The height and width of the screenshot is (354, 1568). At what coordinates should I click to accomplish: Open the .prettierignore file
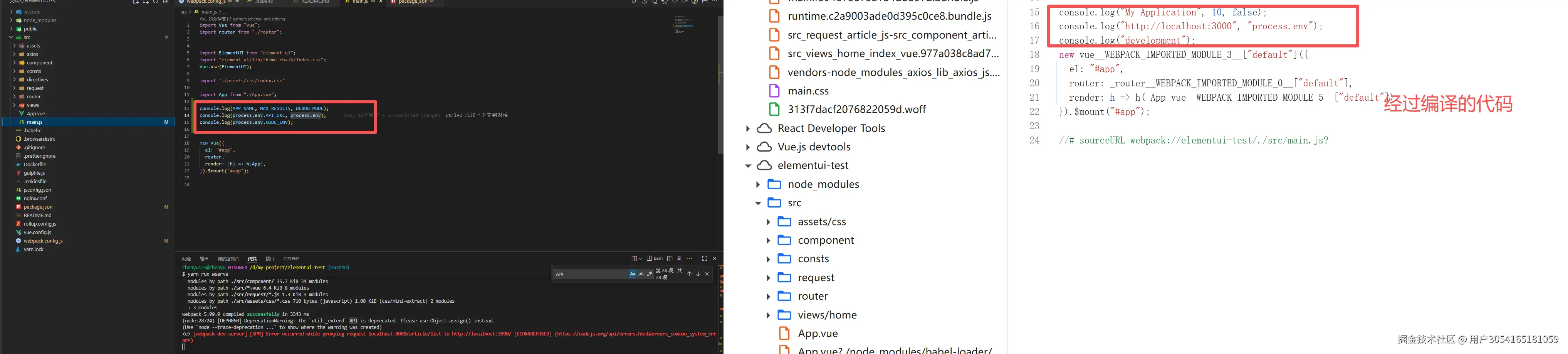(39, 156)
